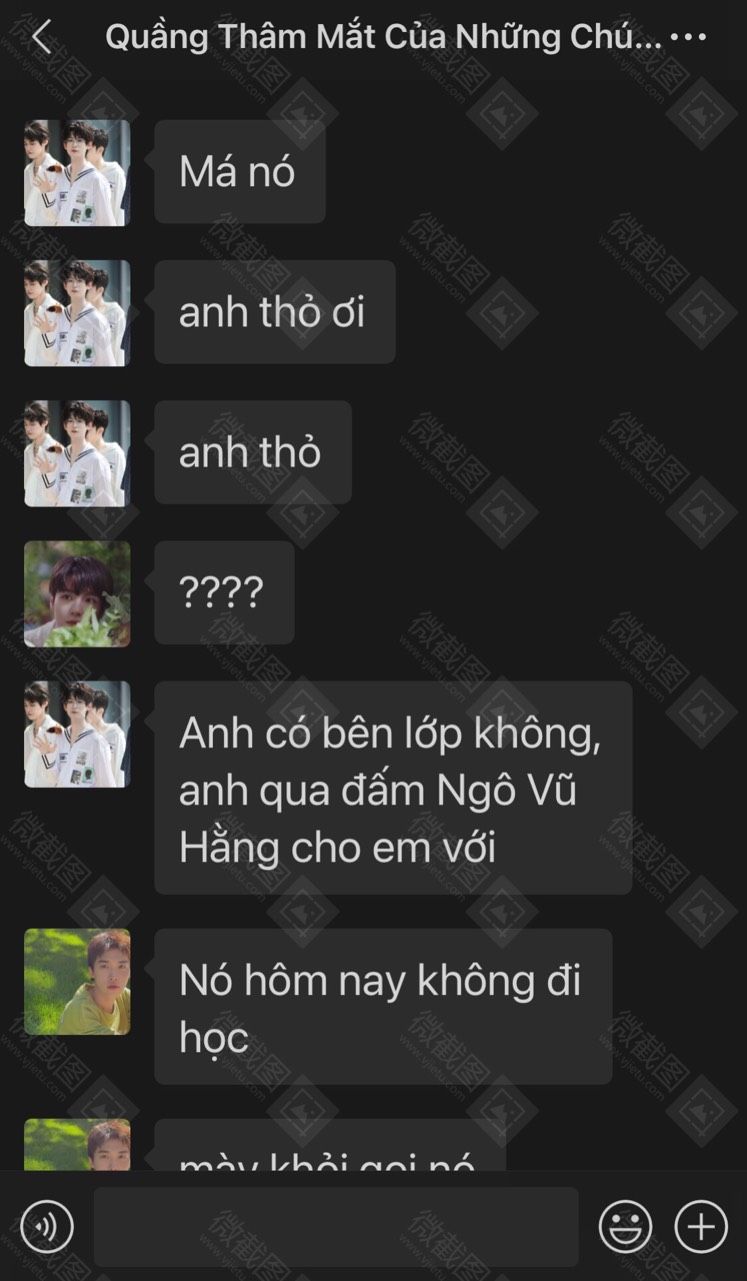Focus the message text input field
The image size is (747, 1281).
tap(336, 1226)
